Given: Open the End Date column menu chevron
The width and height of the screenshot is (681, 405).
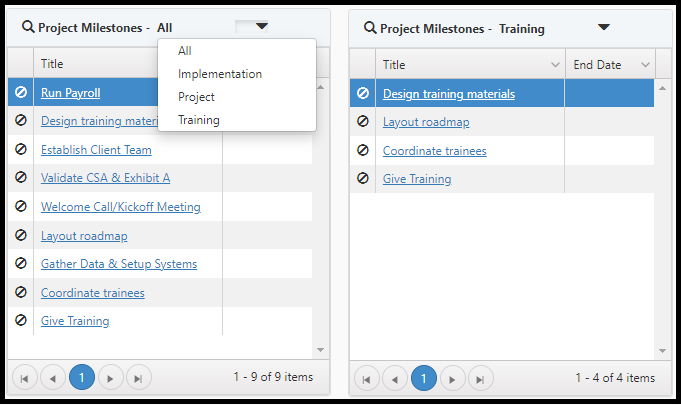Looking at the screenshot, I should point(645,65).
